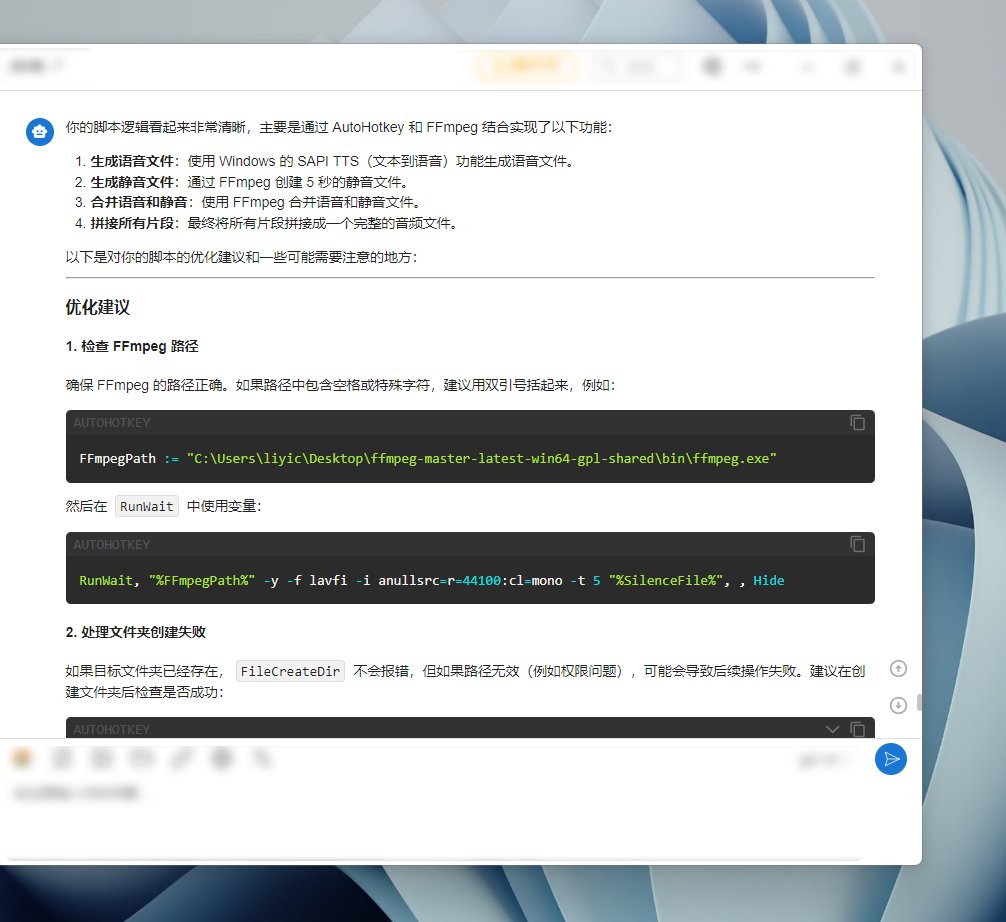Click the 'Hide' keyword in RunWait code

(769, 581)
